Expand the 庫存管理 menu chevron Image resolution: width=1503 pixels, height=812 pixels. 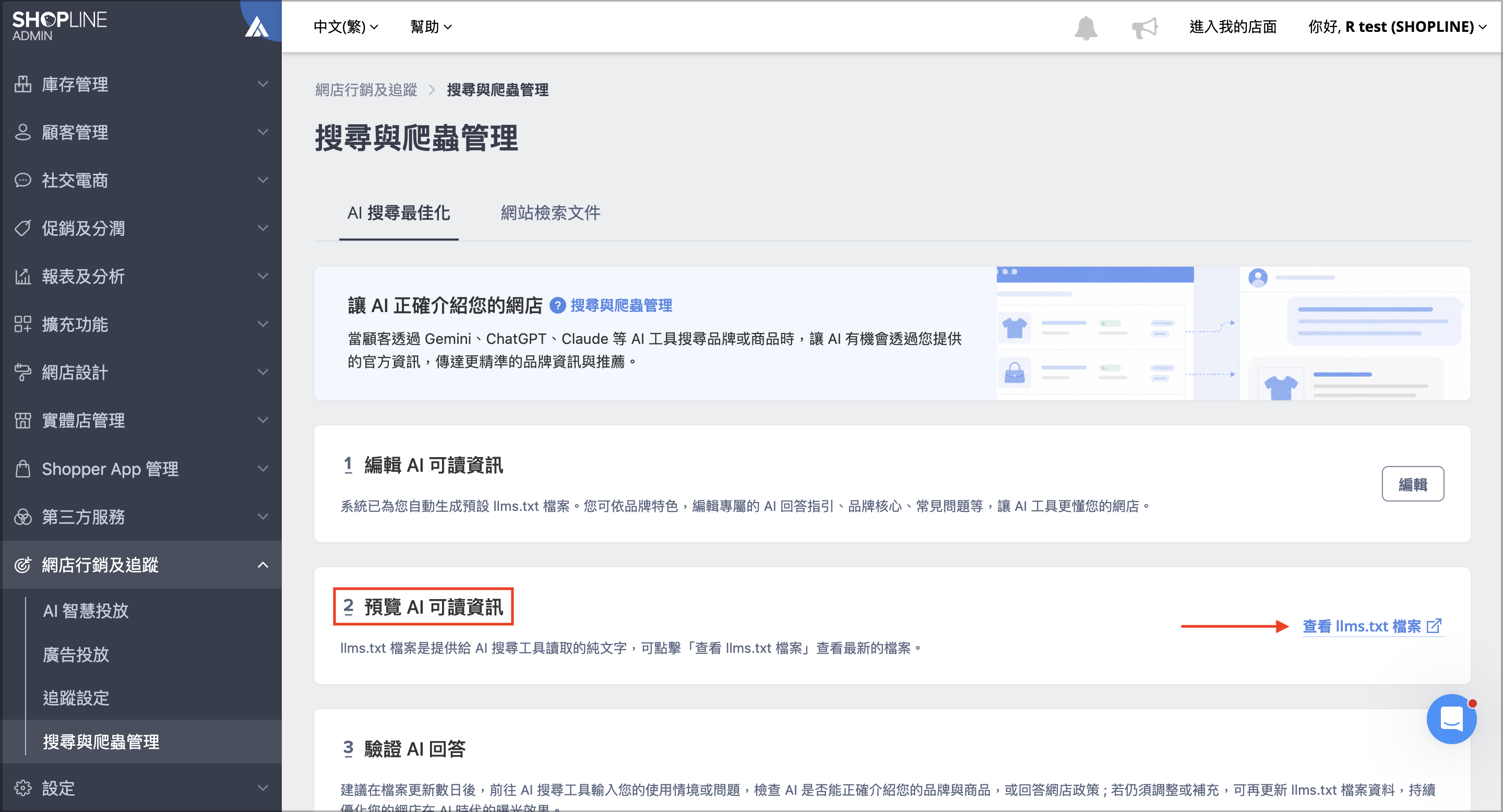point(263,84)
